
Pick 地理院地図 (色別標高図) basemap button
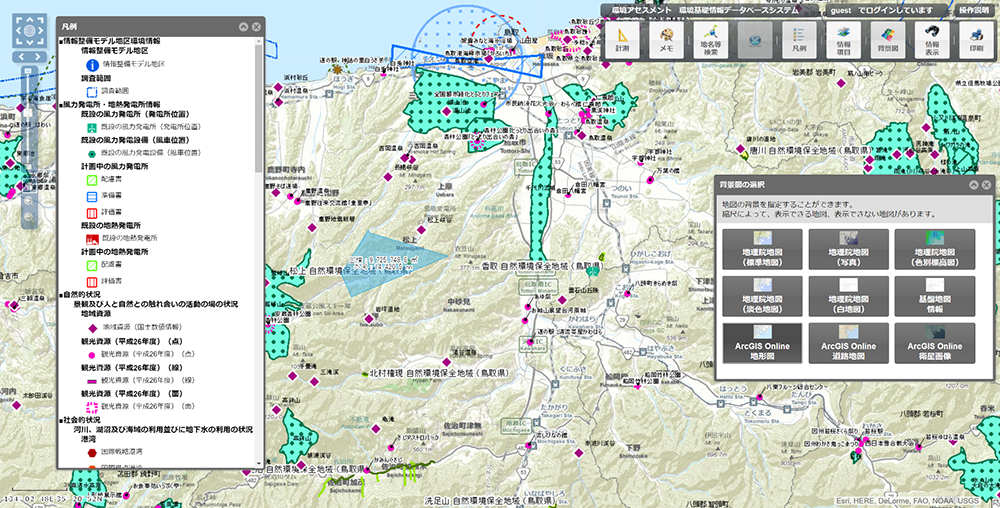935,249
